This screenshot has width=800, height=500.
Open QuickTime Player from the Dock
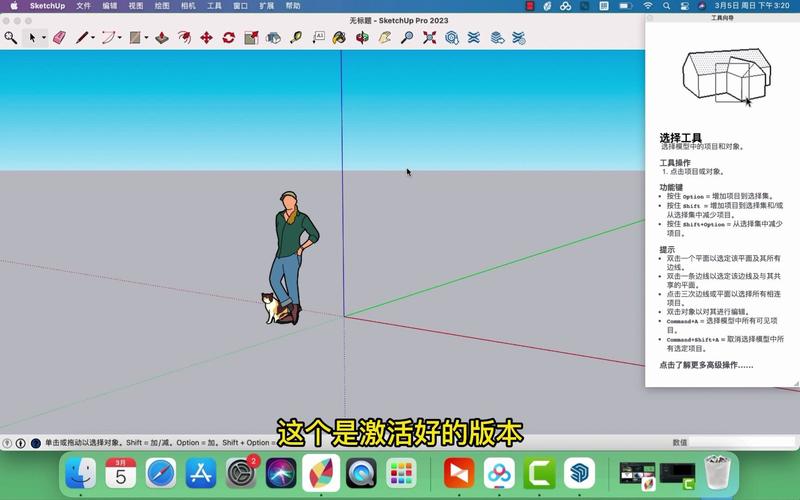click(x=361, y=473)
